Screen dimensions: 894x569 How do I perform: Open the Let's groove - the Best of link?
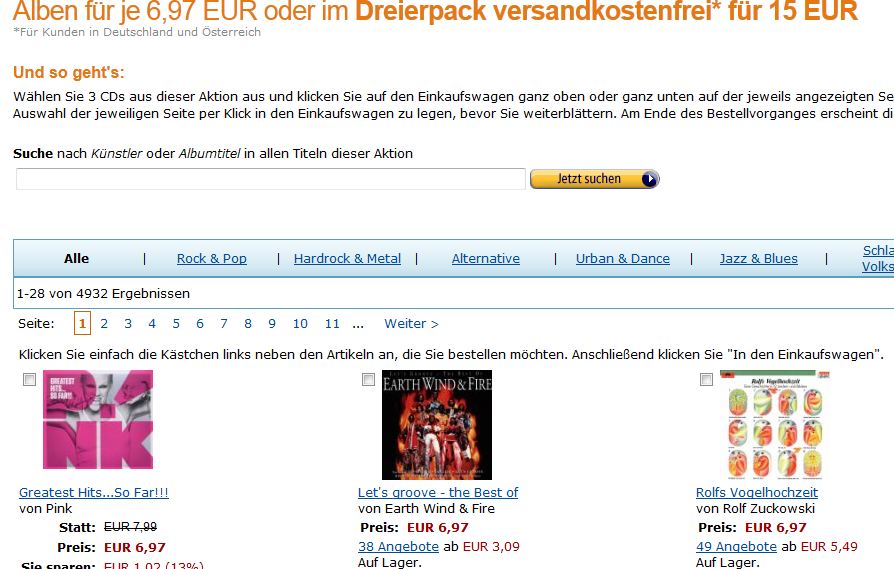click(x=438, y=493)
